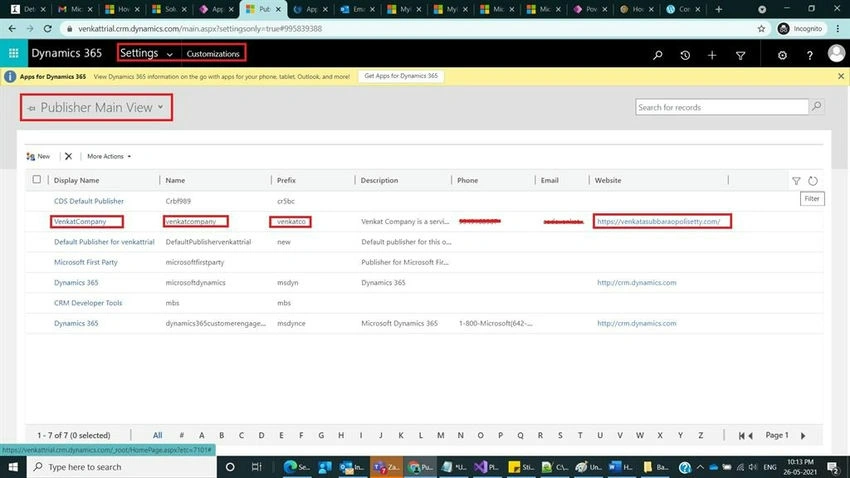The width and height of the screenshot is (850, 478).
Task: Reload the browser page
Action: pyautogui.click(x=48, y=29)
